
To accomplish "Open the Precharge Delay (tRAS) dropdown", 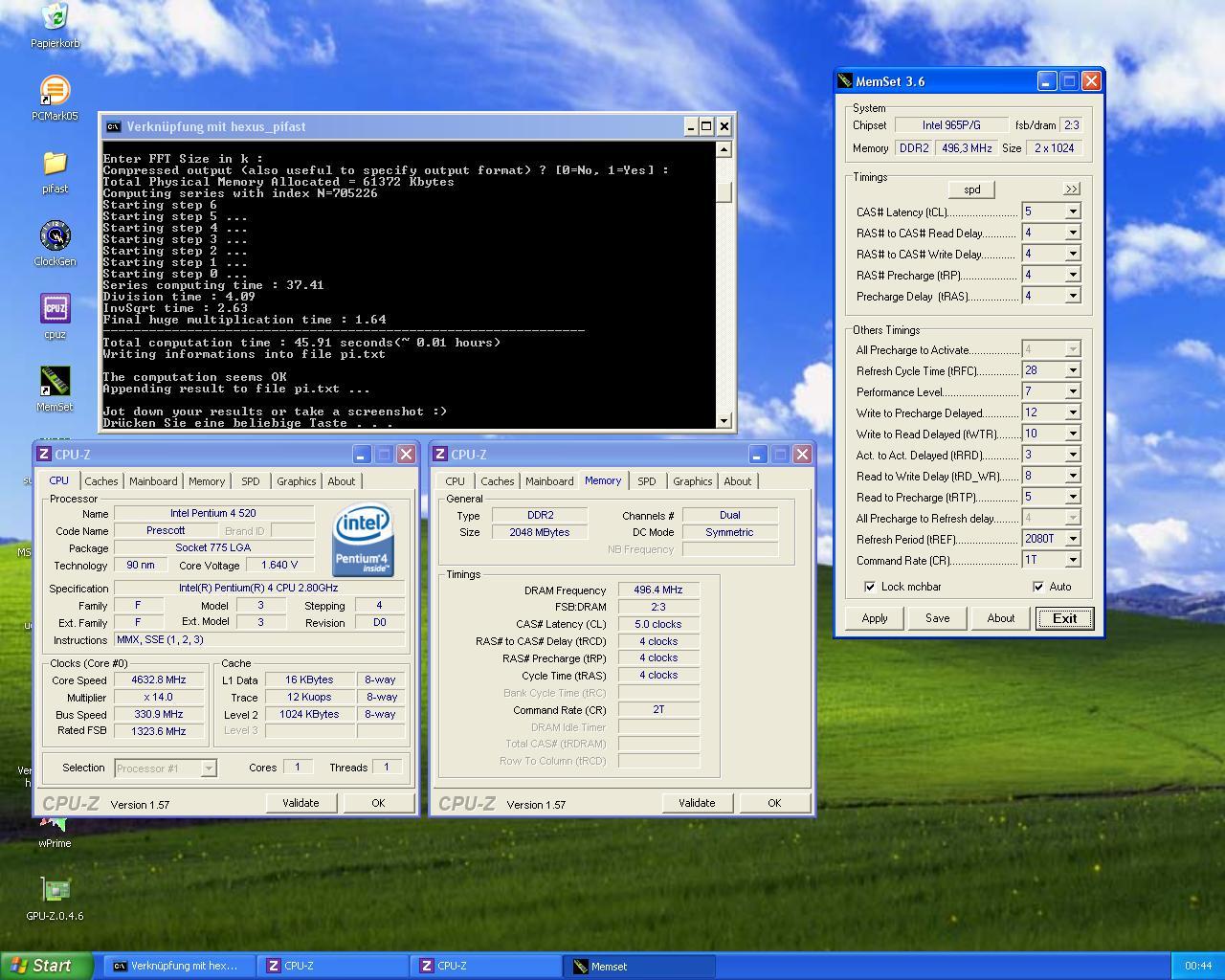I will pyautogui.click(x=1072, y=296).
